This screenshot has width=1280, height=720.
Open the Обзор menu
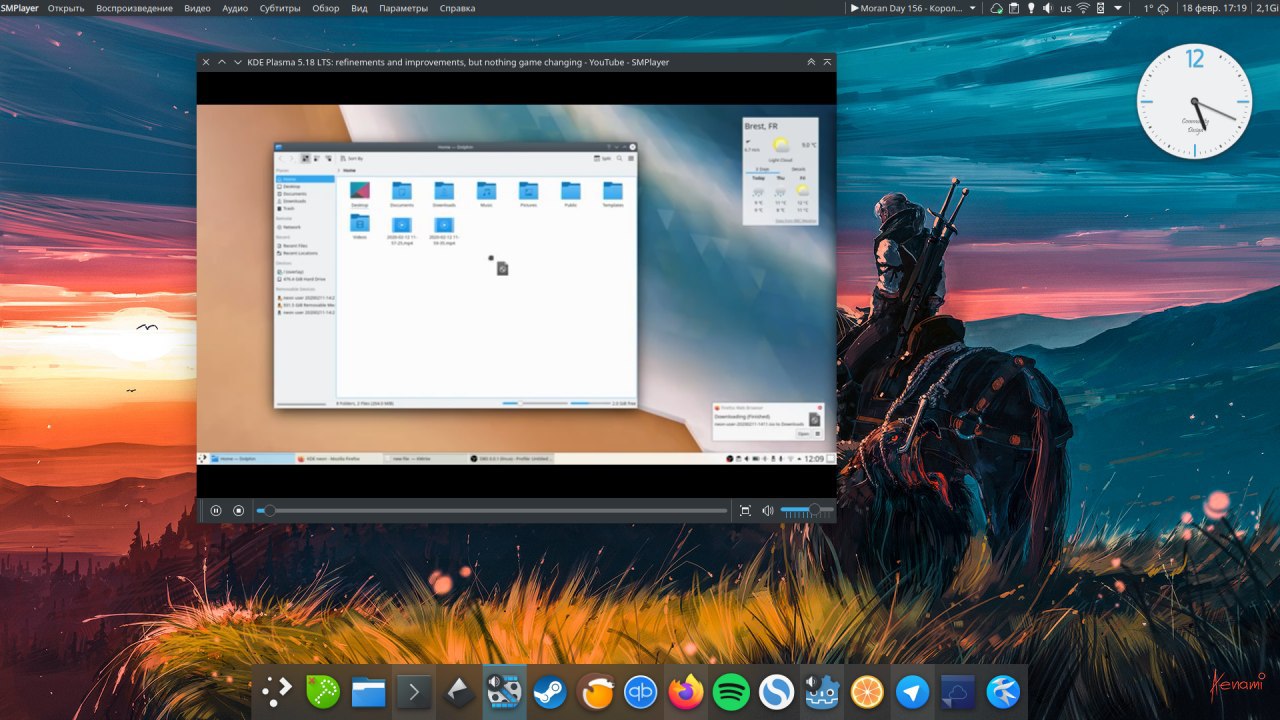326,8
